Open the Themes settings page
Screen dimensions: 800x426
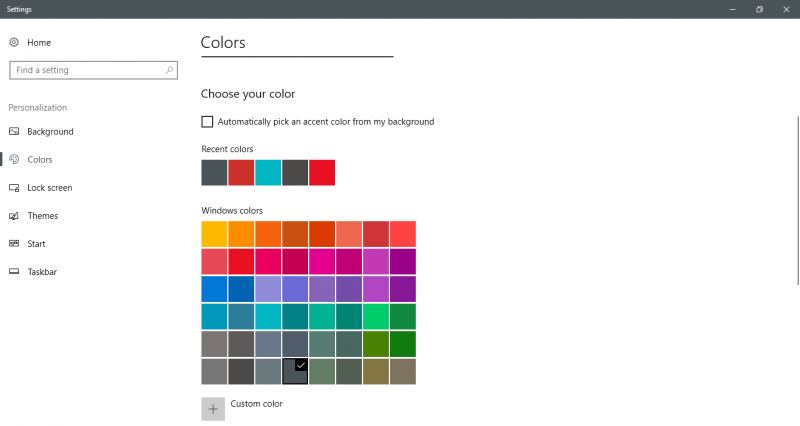(x=42, y=216)
